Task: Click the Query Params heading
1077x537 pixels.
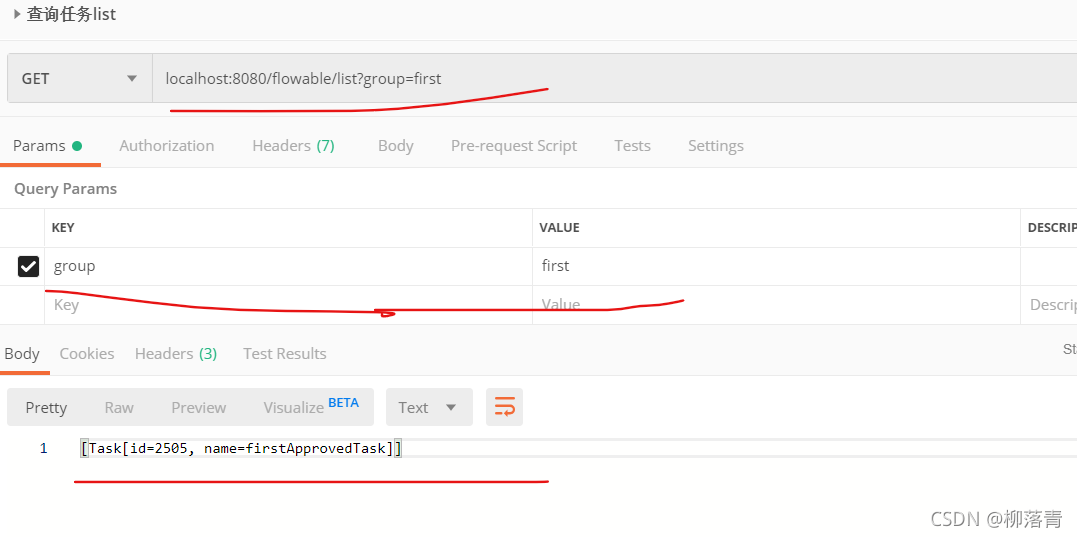Action: [x=65, y=189]
